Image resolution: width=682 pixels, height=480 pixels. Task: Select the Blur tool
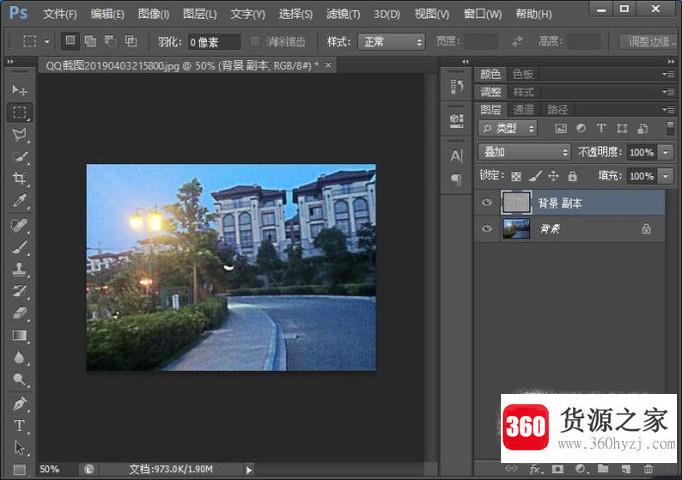(19, 357)
